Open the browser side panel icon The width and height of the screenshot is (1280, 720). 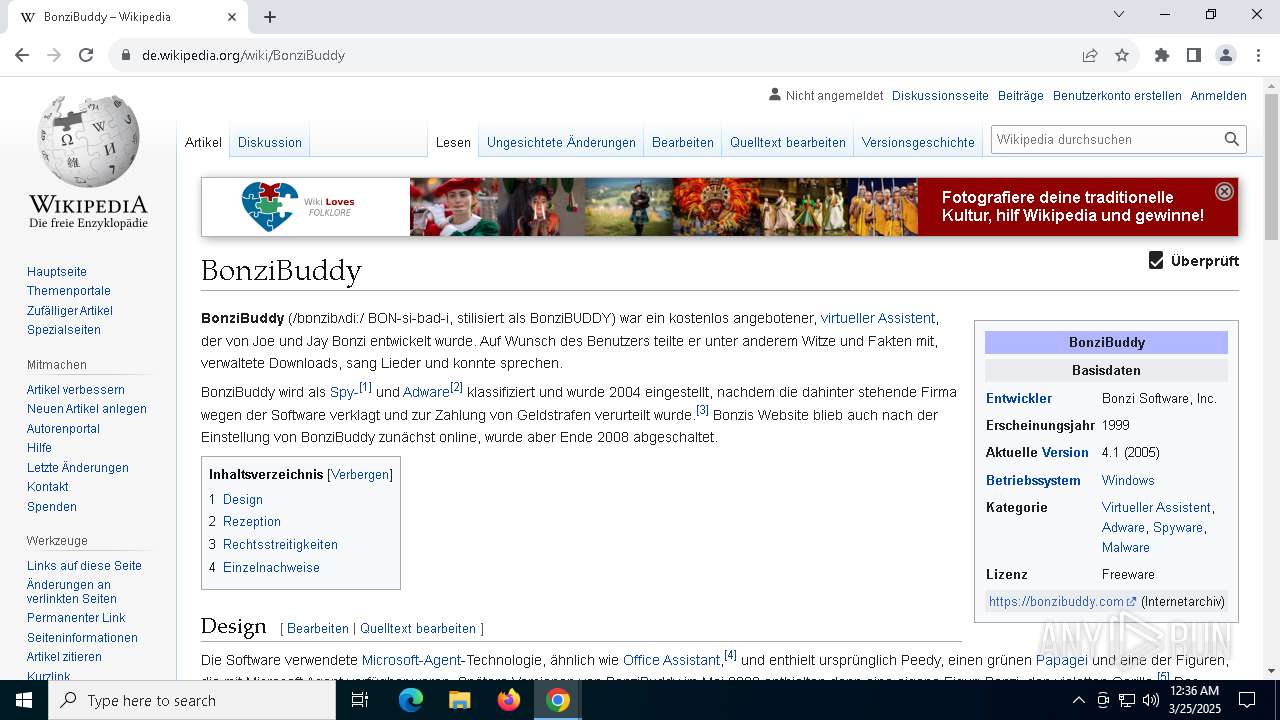click(1194, 55)
